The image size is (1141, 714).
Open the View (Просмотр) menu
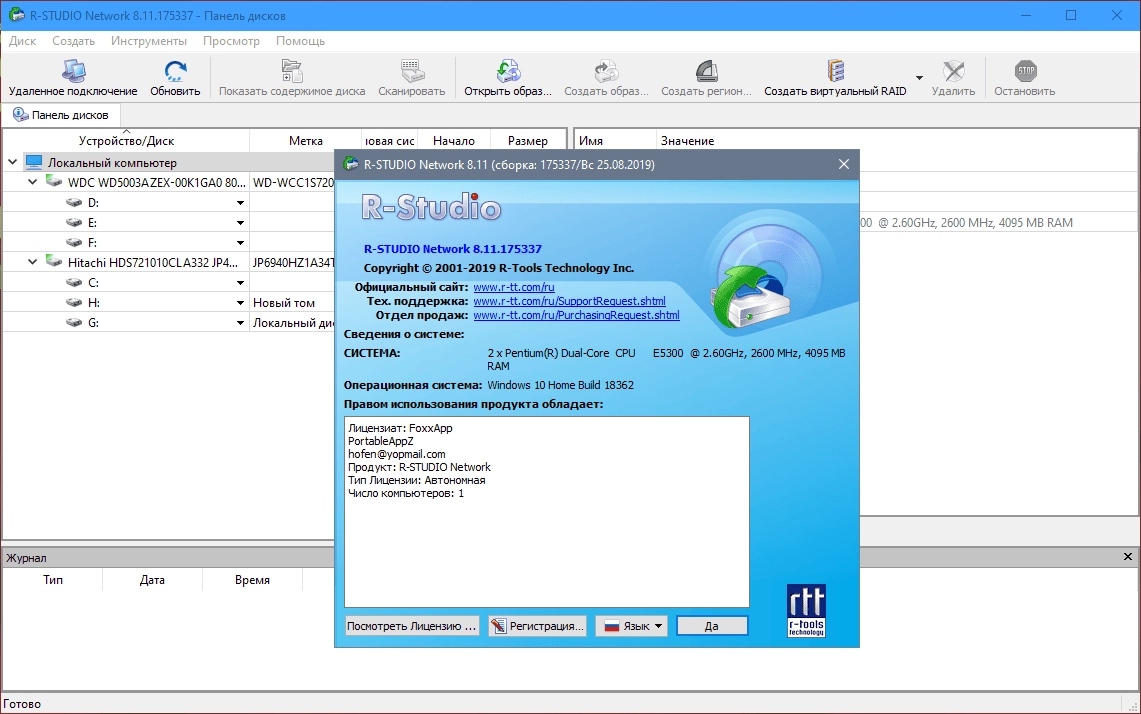click(231, 41)
